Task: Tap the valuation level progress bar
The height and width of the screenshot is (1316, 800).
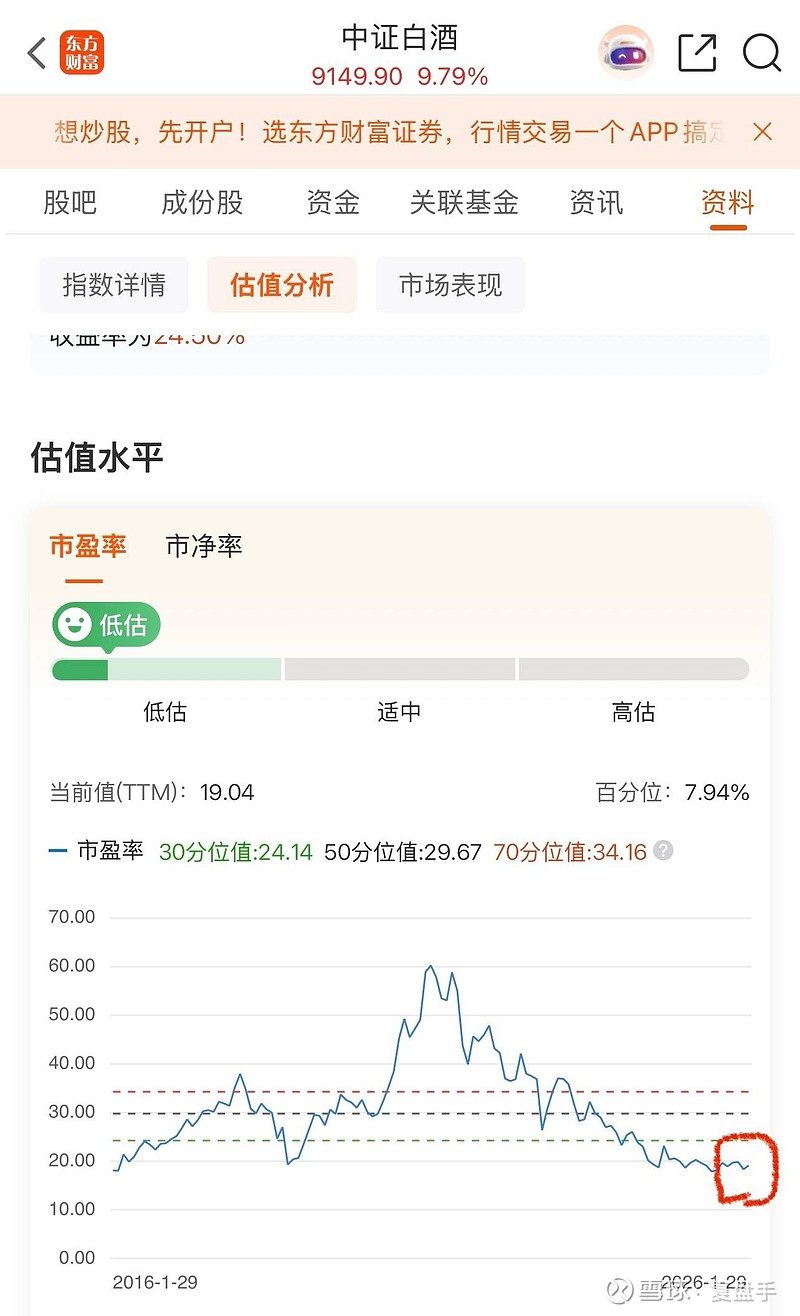Action: coord(400,669)
